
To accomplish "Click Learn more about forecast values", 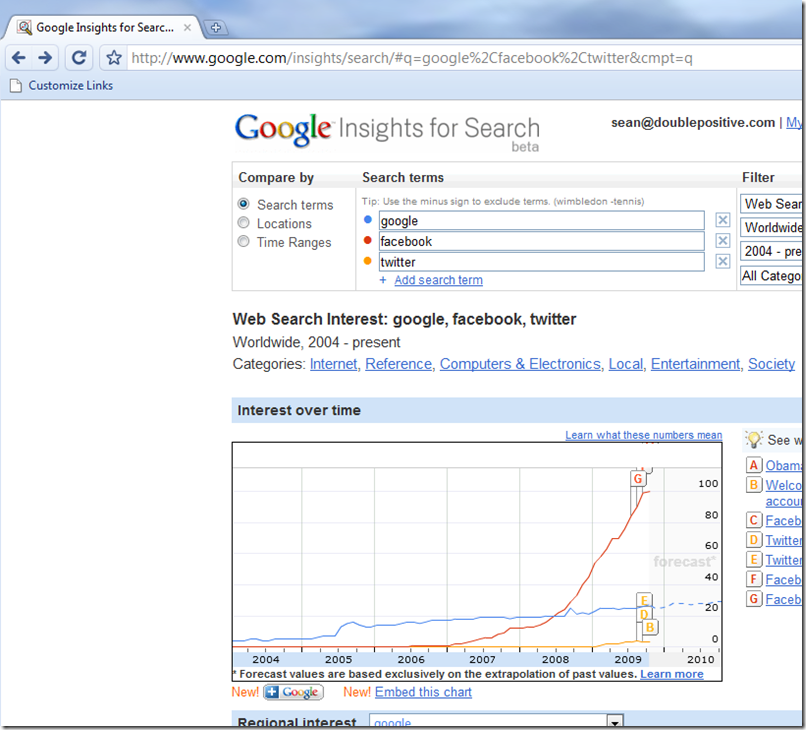I will coord(671,674).
